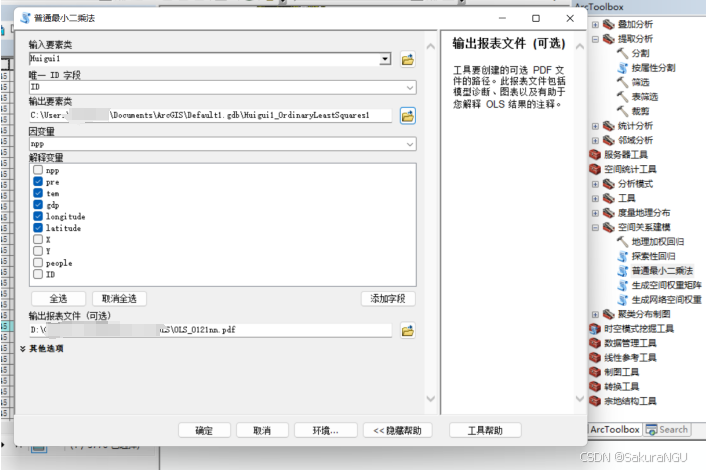This screenshot has height=470, width=706.
Task: Select 制图工具 in ArcToolbox
Action: (621, 372)
